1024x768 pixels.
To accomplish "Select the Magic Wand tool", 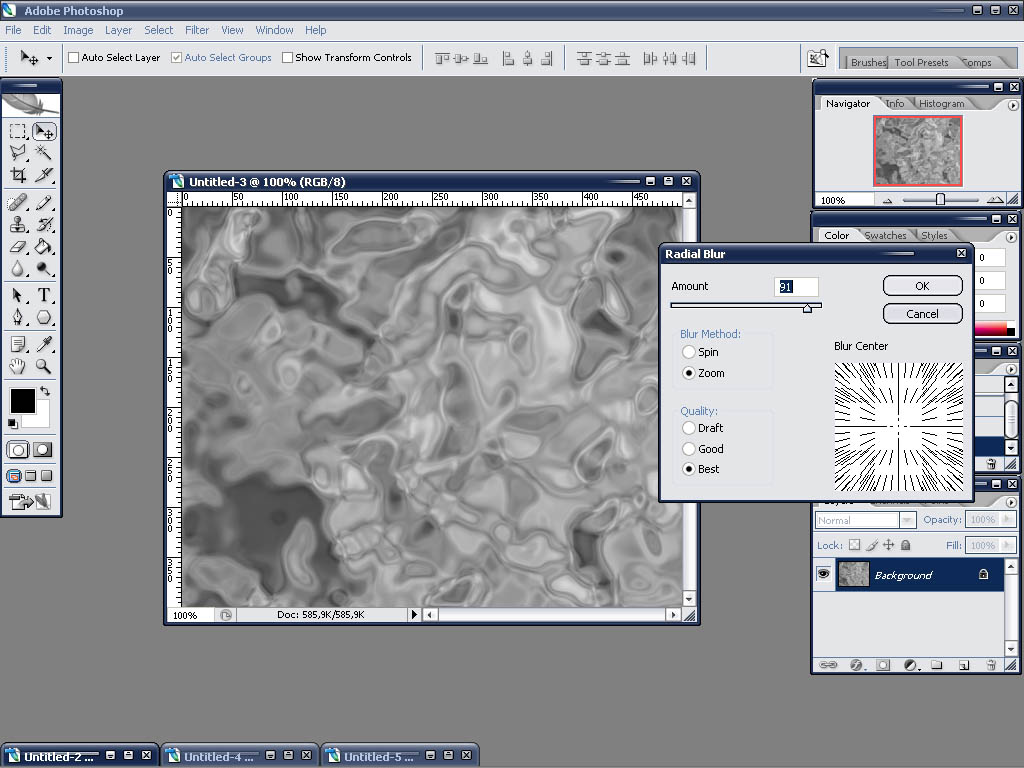I will pyautogui.click(x=44, y=152).
